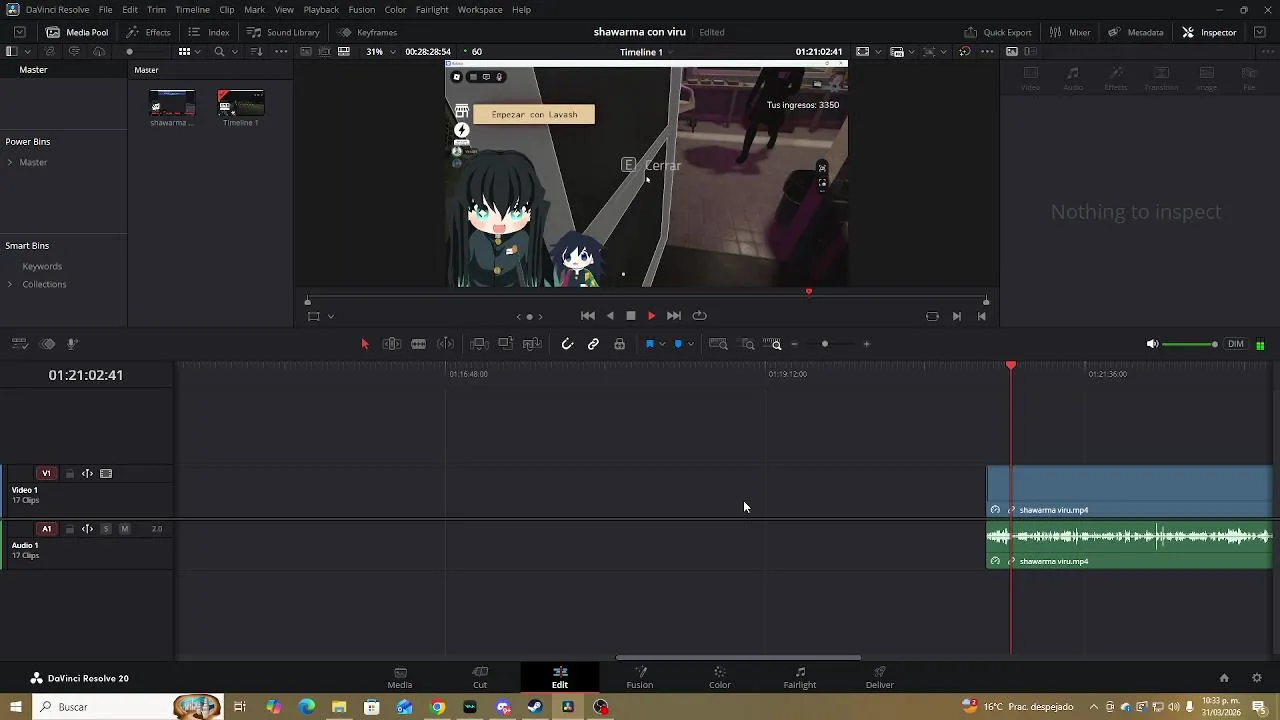Open the Workspace menu

click(480, 9)
